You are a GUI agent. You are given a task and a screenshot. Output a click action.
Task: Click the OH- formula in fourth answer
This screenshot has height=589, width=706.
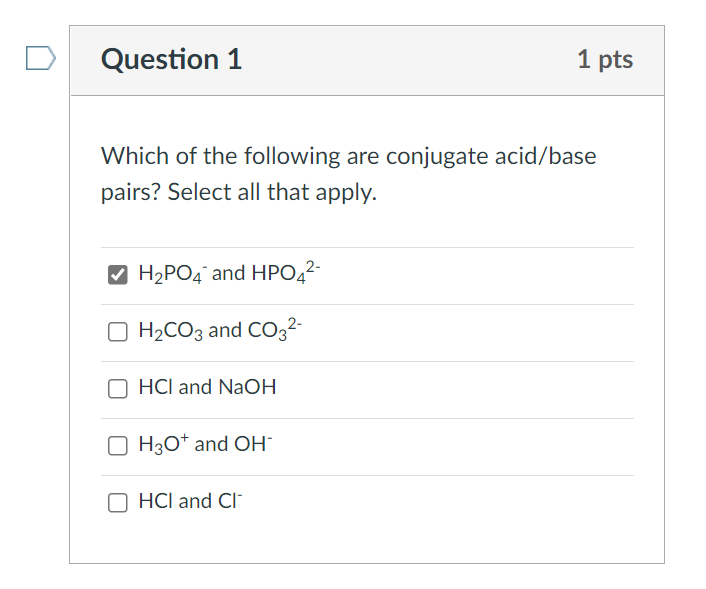pyautogui.click(x=253, y=444)
